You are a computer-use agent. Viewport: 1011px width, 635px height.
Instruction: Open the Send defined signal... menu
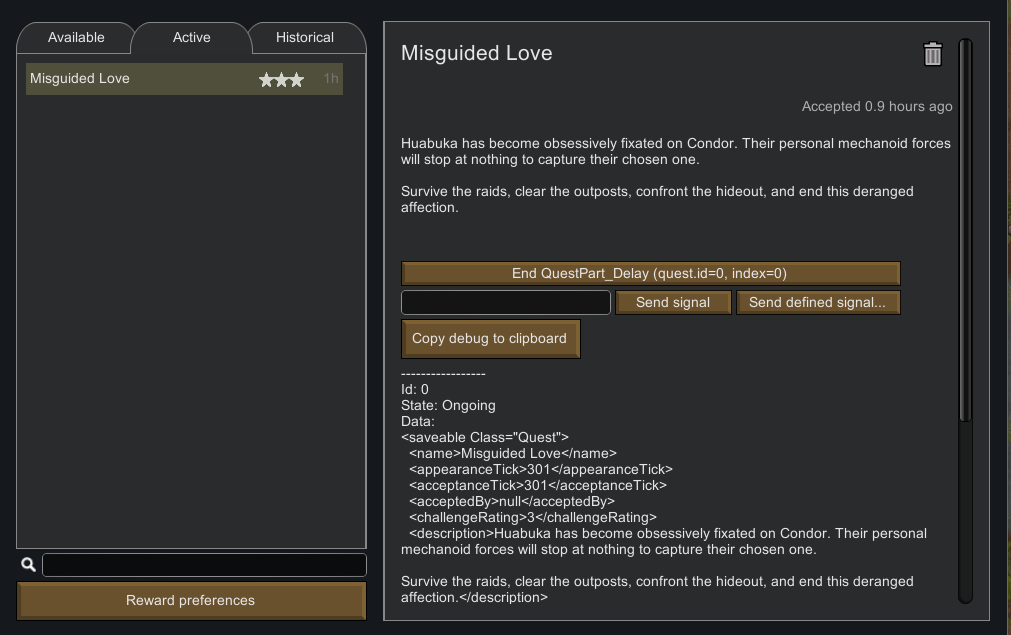(818, 302)
